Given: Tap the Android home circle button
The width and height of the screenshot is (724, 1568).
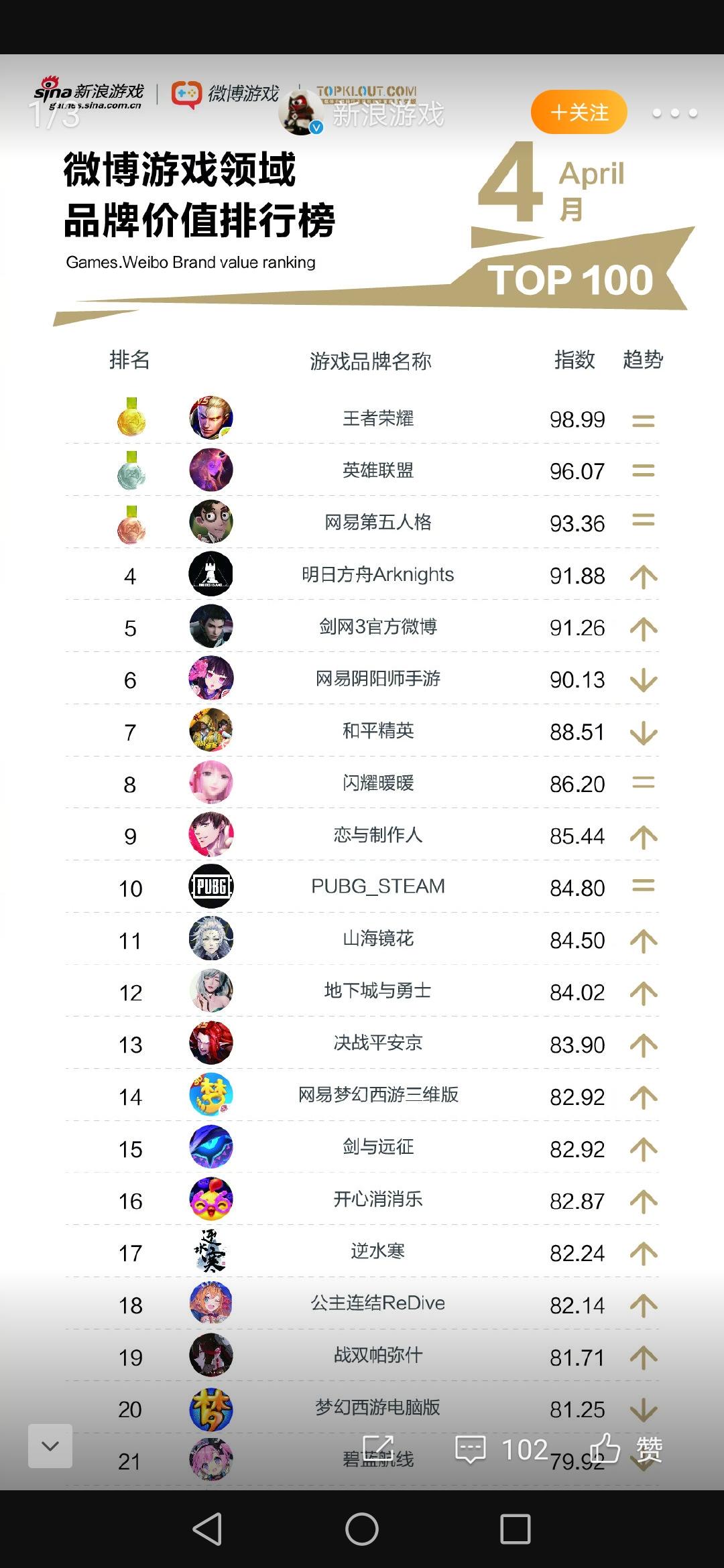Looking at the screenshot, I should tap(362, 1529).
